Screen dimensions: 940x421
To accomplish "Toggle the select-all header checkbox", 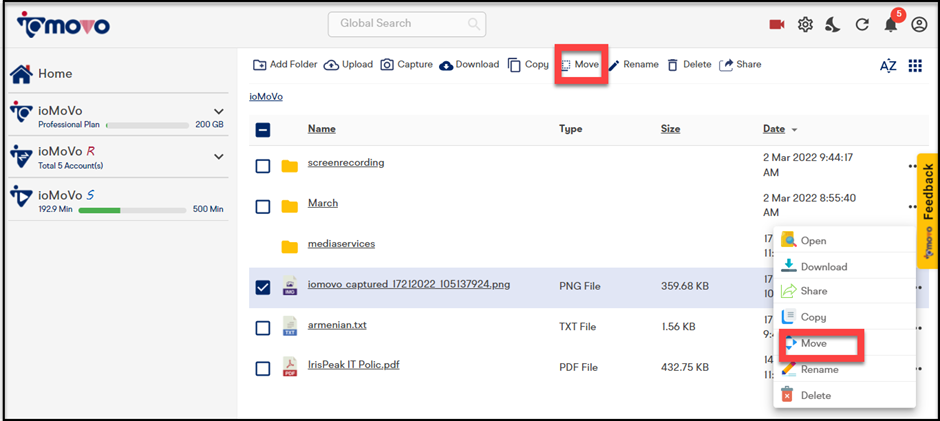I will pos(263,130).
